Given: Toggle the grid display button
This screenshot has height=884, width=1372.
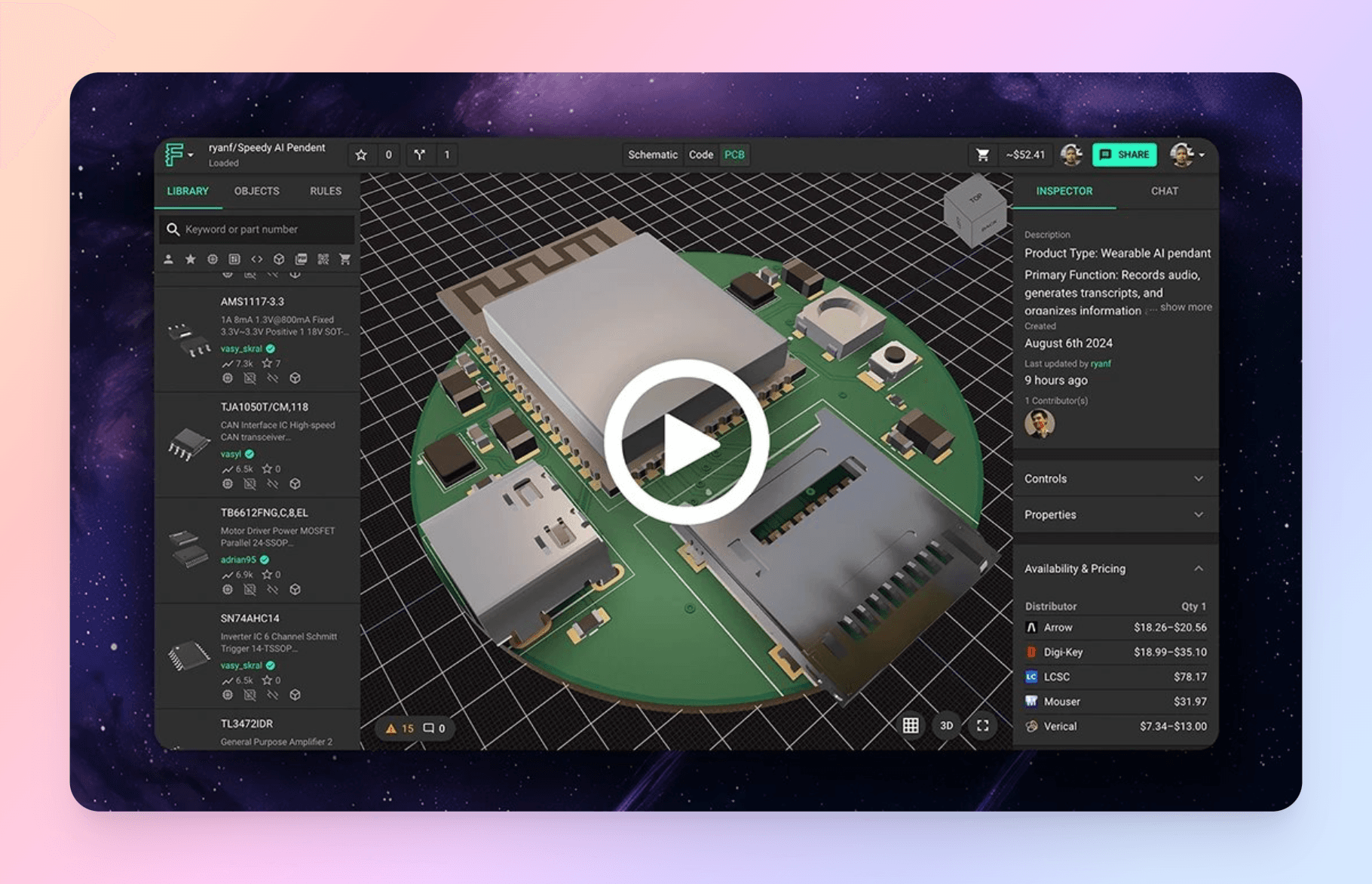Looking at the screenshot, I should (x=911, y=726).
